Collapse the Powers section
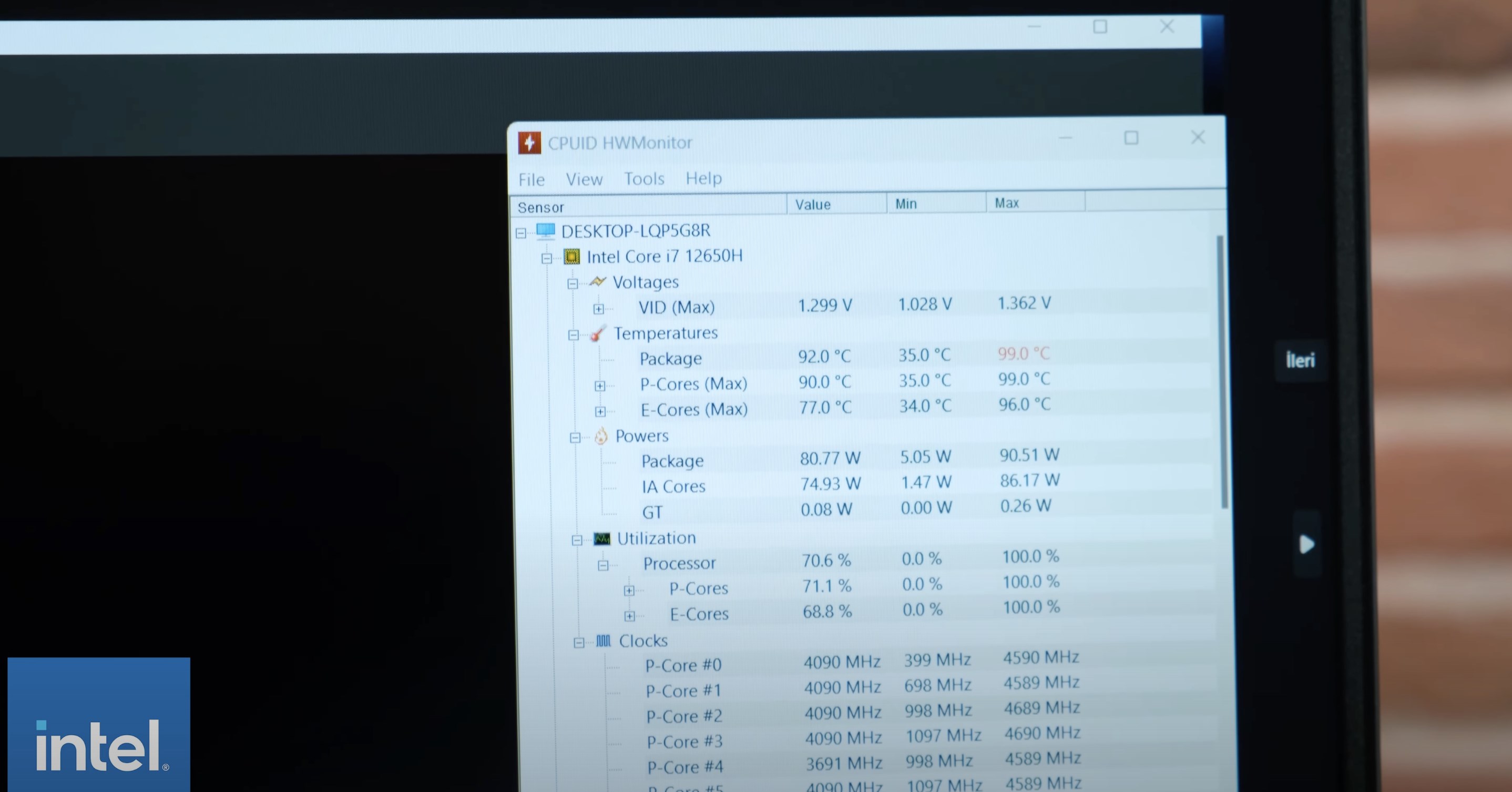Viewport: 1512px width, 792px height. (575, 438)
